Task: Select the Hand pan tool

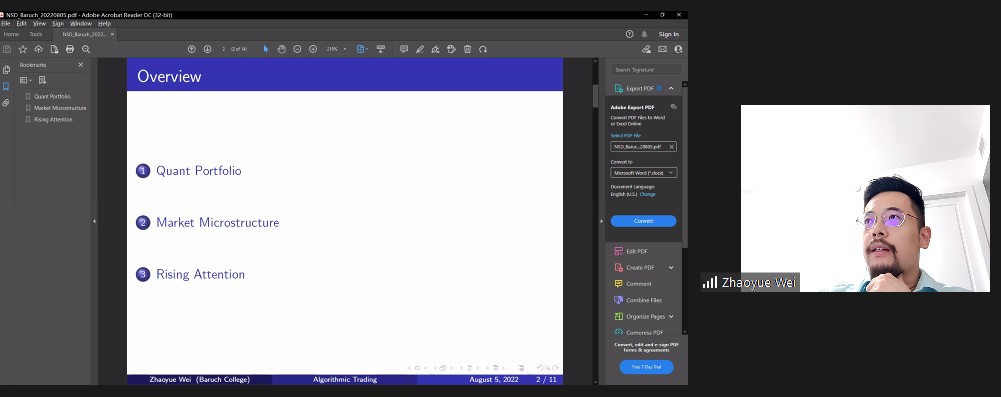Action: (x=282, y=49)
